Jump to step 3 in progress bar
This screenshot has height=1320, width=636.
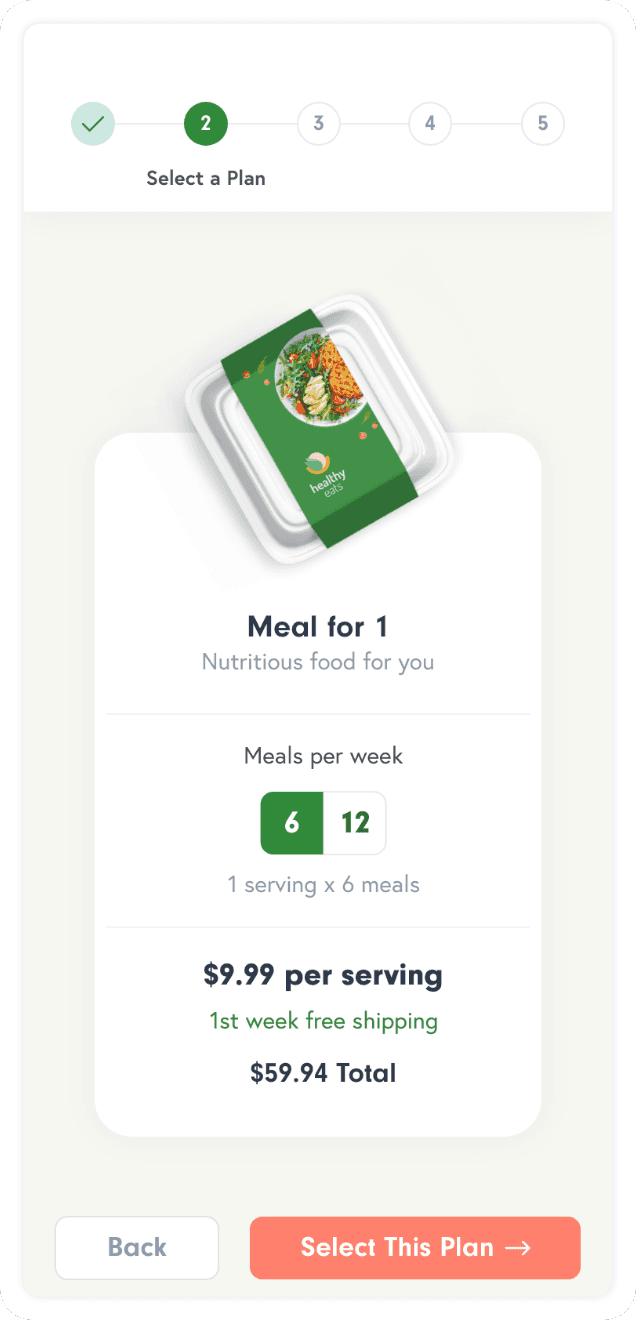tap(318, 124)
